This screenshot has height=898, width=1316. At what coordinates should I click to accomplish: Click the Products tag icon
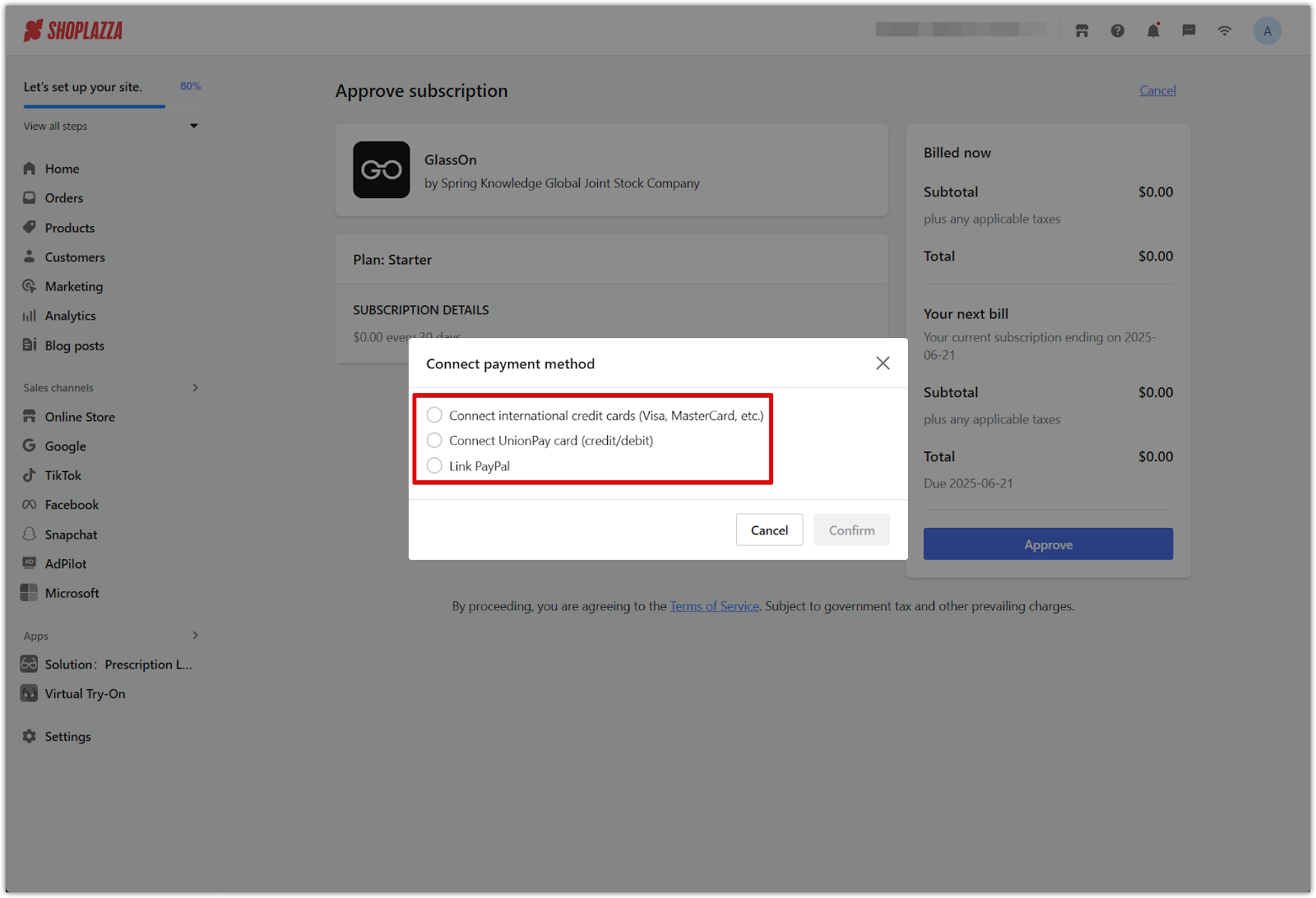click(x=30, y=228)
